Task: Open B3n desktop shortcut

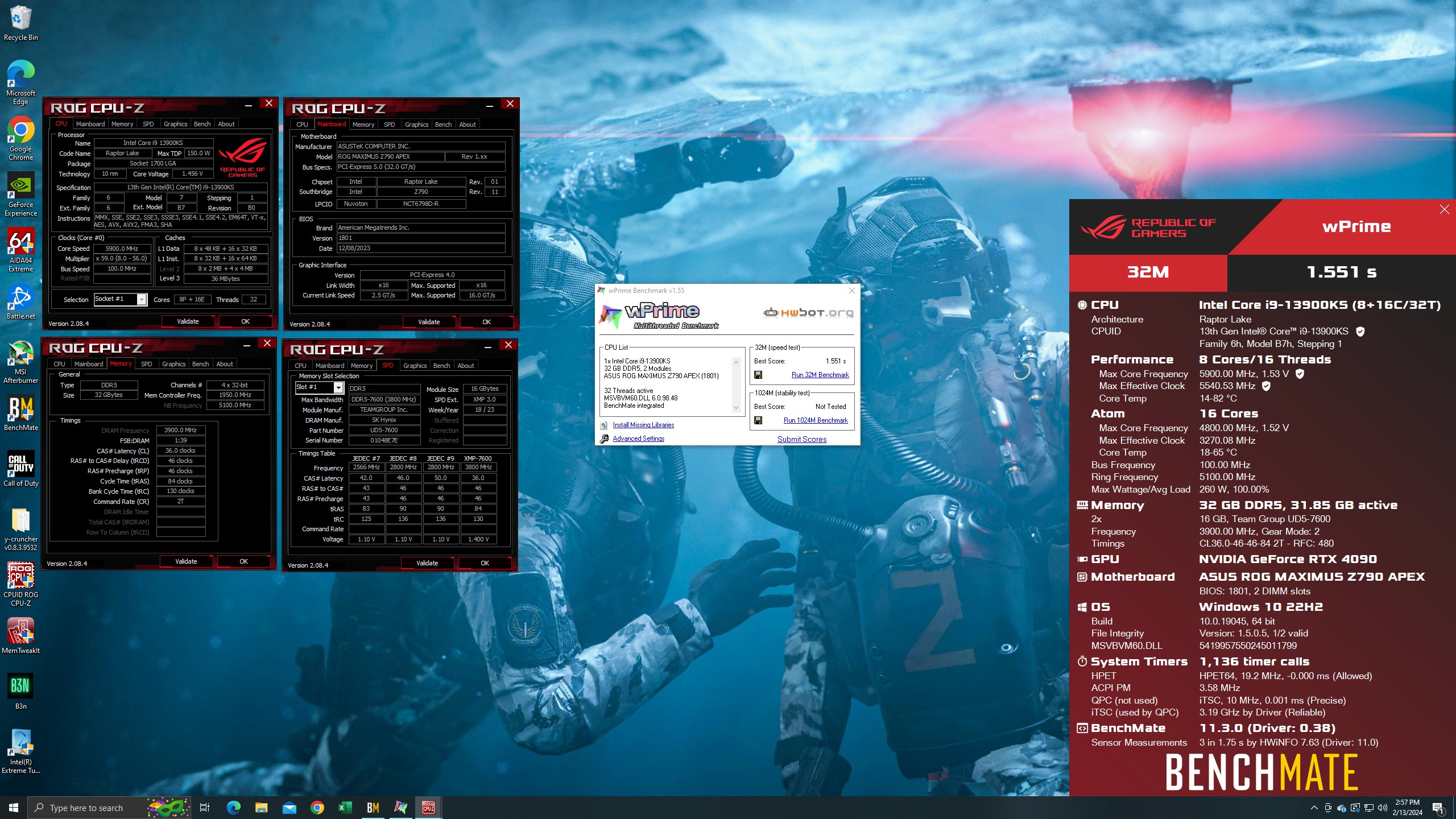Action: click(x=20, y=692)
